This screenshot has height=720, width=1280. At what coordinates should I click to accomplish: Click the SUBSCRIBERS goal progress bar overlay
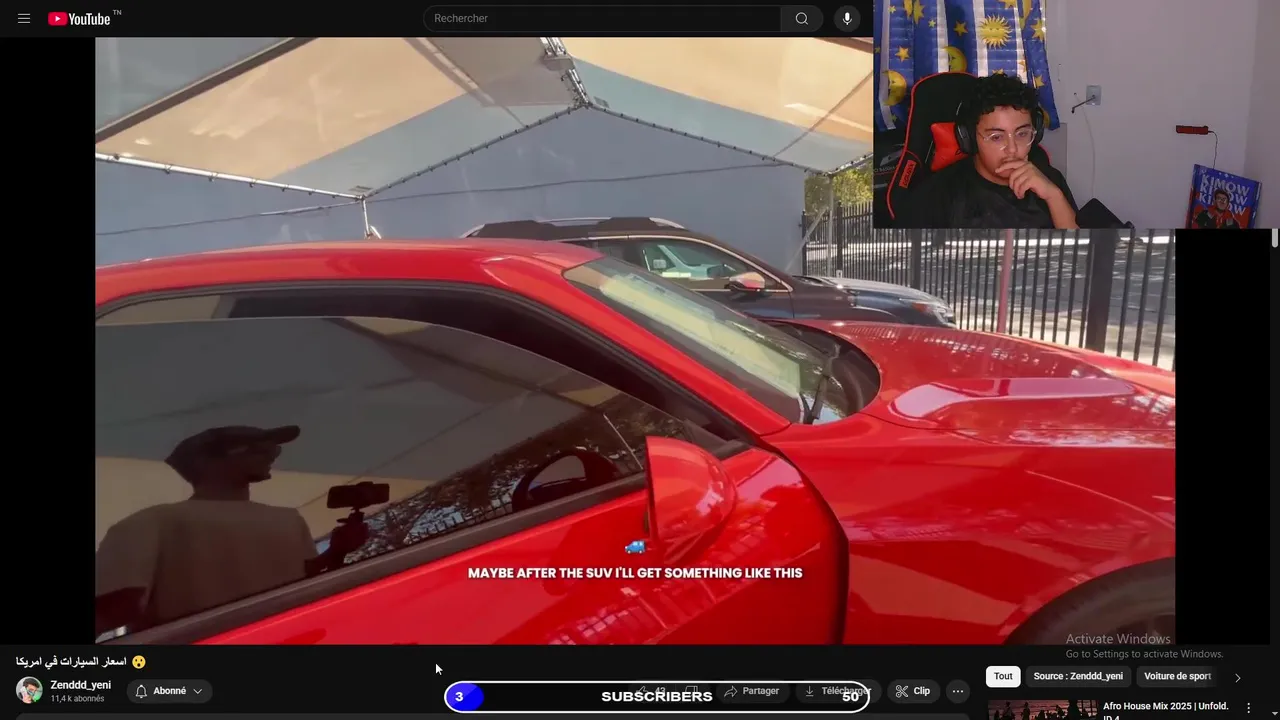(657, 696)
